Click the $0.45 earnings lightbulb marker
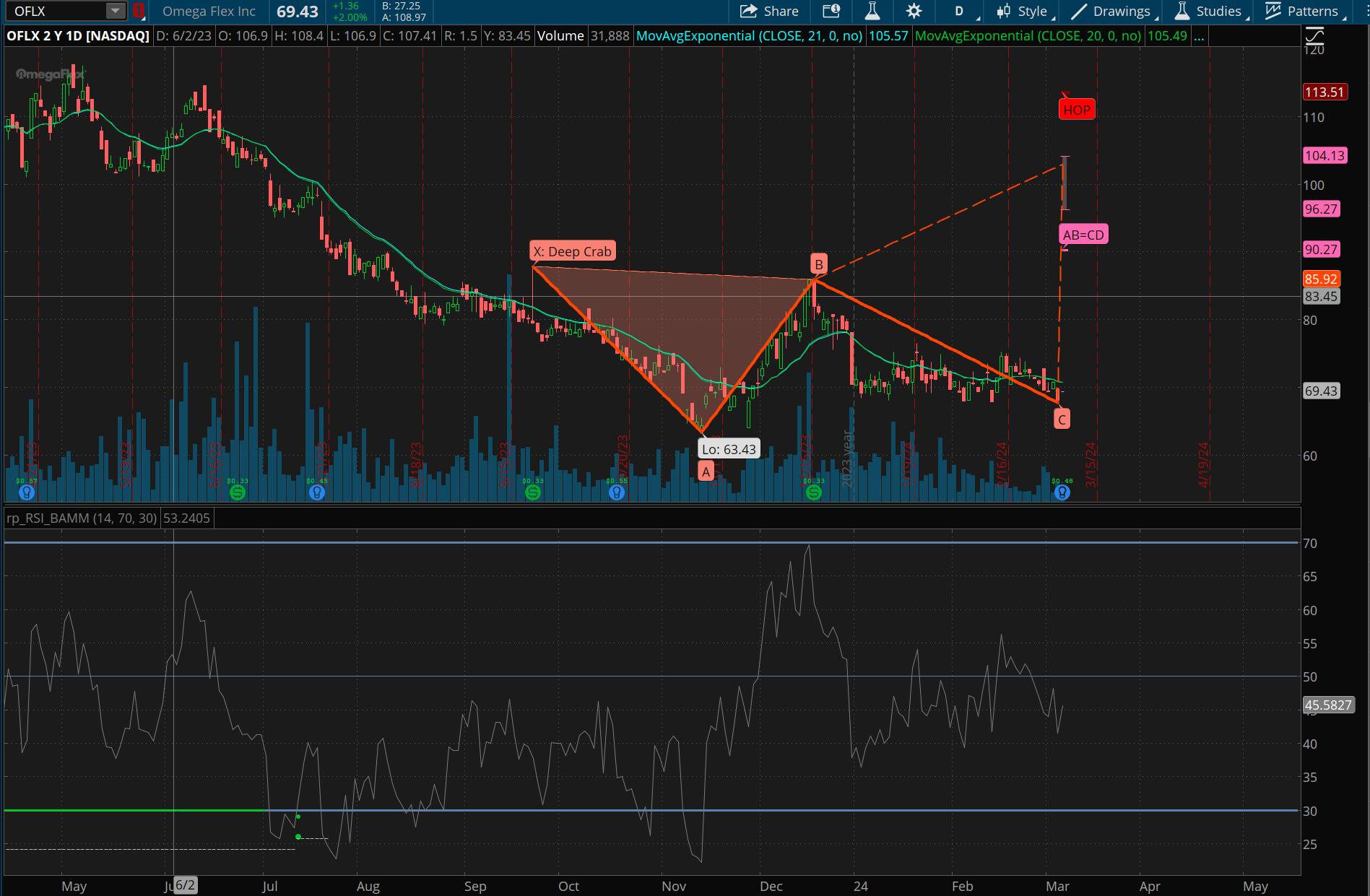1370x896 pixels. (x=317, y=492)
